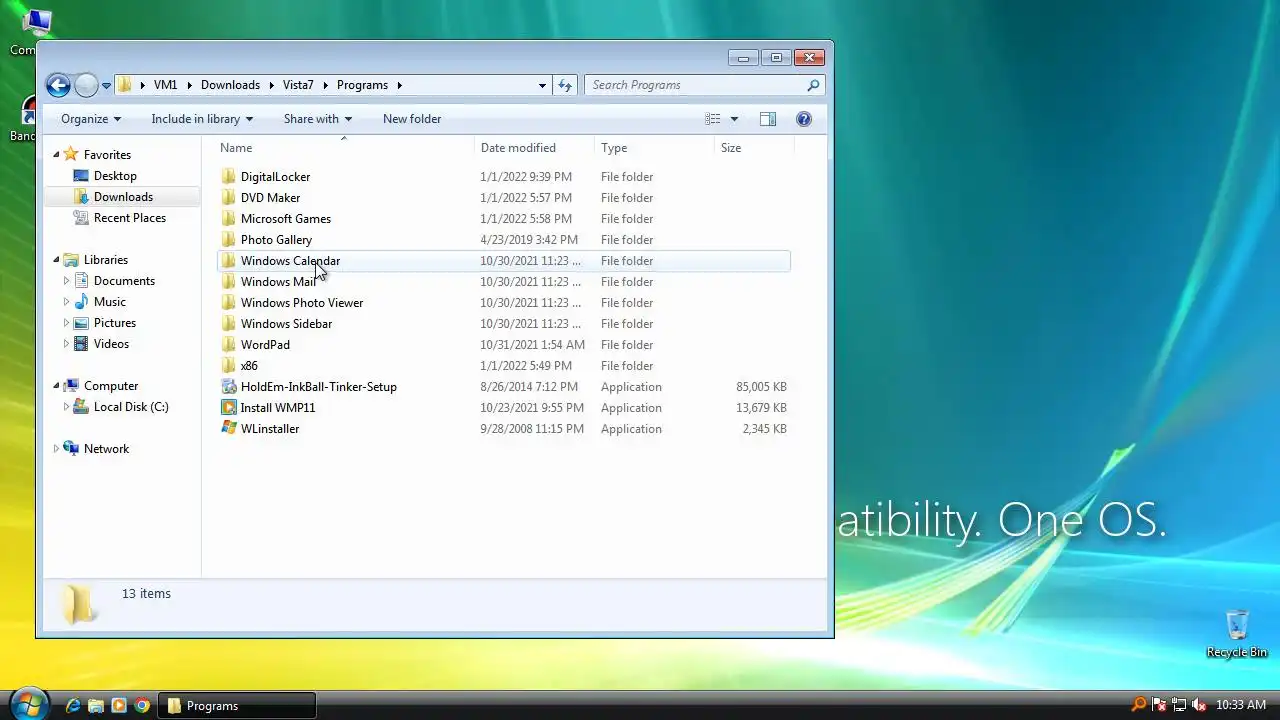Select the DVD Maker folder icon
1280x720 pixels.
pyautogui.click(x=229, y=198)
